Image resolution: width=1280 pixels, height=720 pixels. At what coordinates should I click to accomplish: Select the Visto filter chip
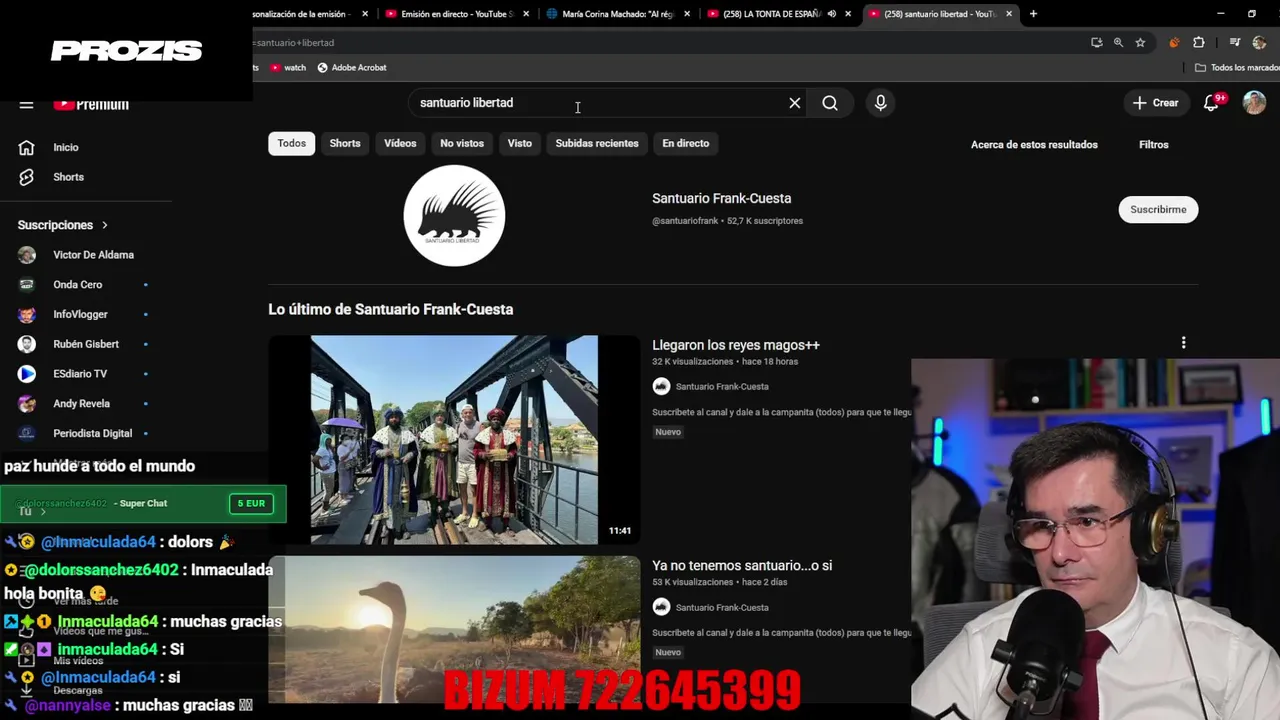pos(520,144)
